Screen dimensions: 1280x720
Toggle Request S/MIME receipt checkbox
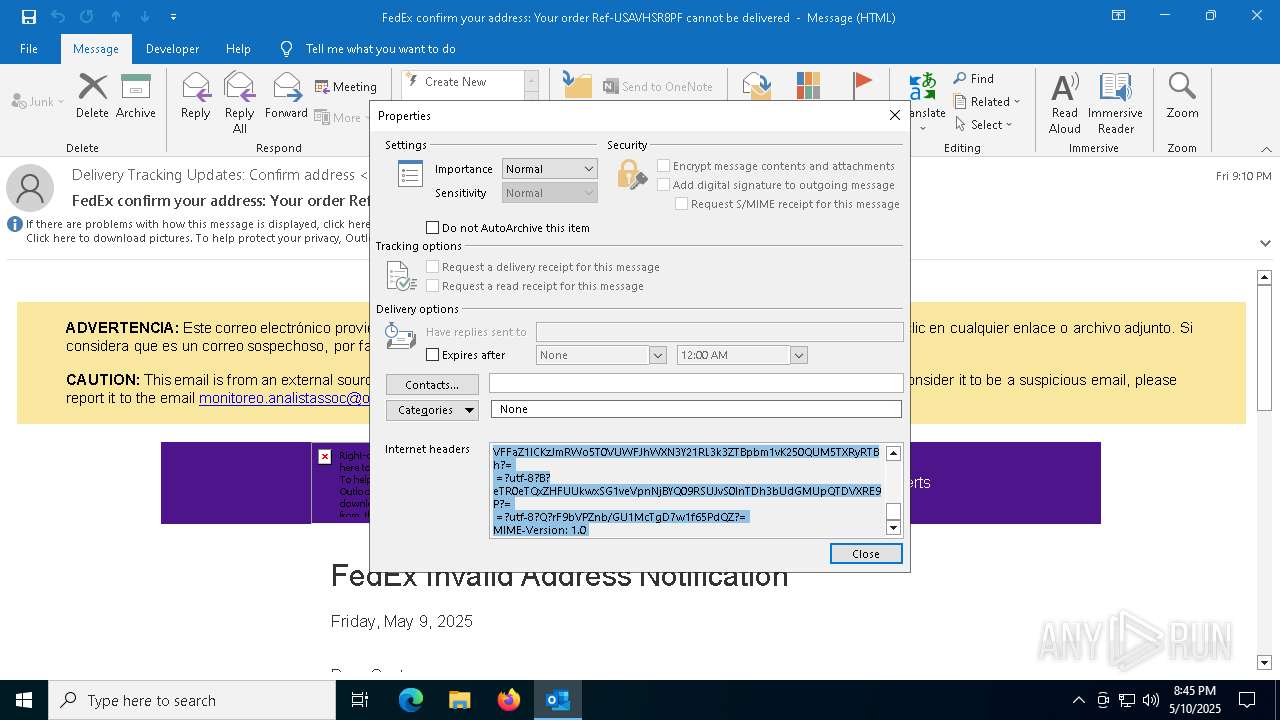tap(681, 204)
